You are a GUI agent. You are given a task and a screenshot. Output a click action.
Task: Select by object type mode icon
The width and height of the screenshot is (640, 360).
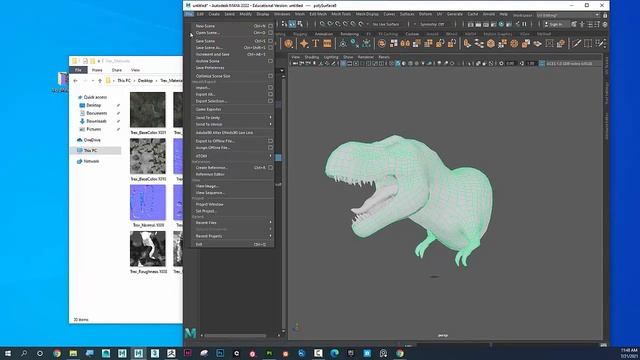(292, 24)
